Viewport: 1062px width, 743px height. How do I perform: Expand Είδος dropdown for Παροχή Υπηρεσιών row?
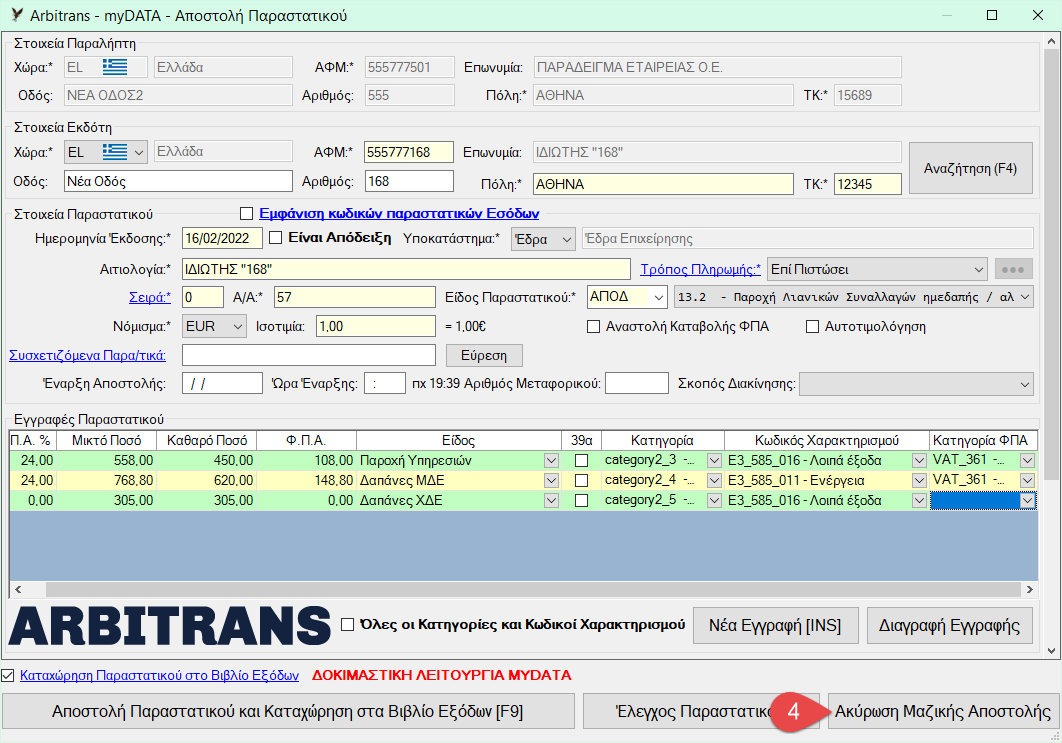[x=551, y=461]
